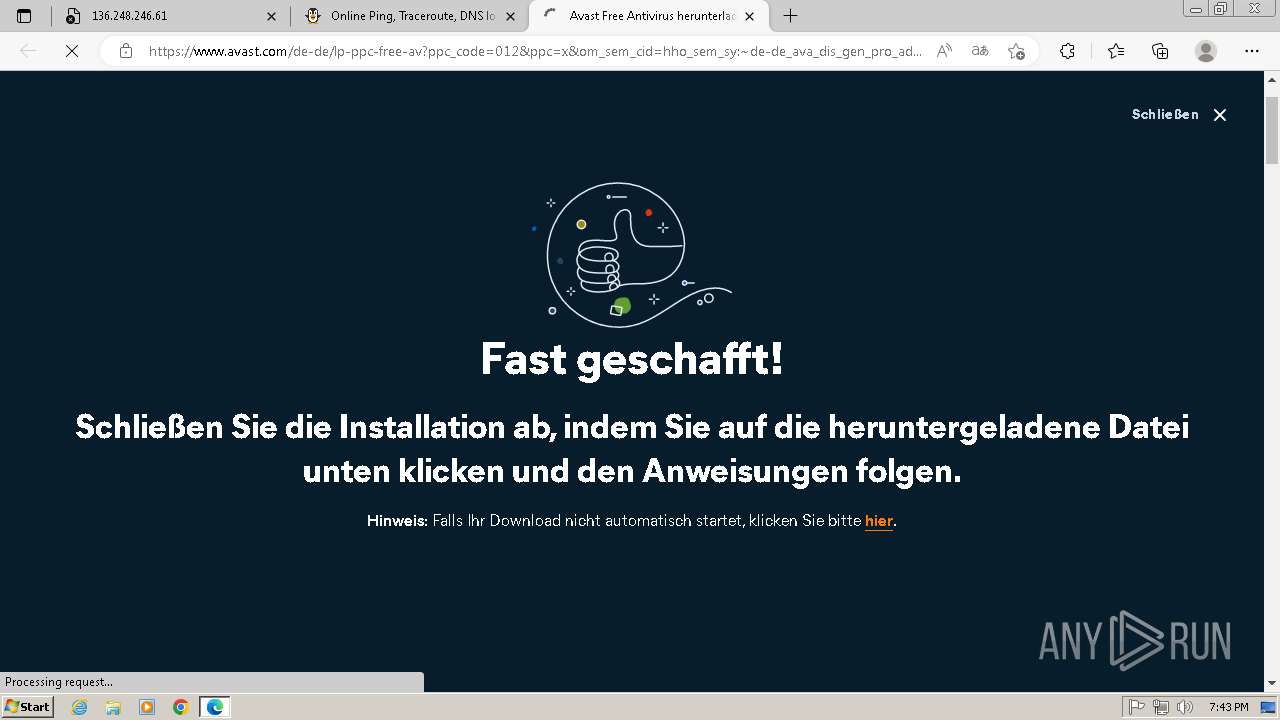Open Action Center flag icon
The height and width of the screenshot is (720, 1280).
[x=1138, y=707]
